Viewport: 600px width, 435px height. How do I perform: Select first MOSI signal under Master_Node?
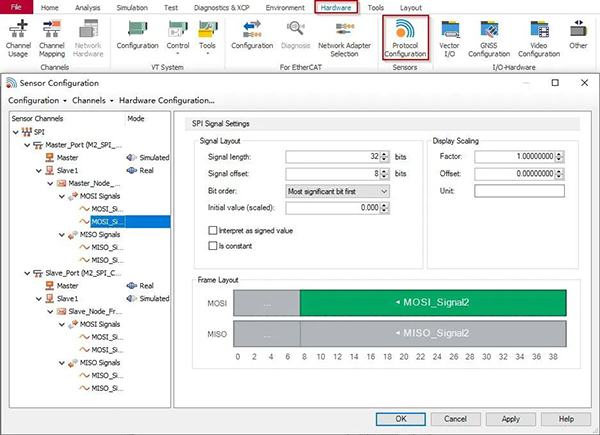(x=107, y=209)
